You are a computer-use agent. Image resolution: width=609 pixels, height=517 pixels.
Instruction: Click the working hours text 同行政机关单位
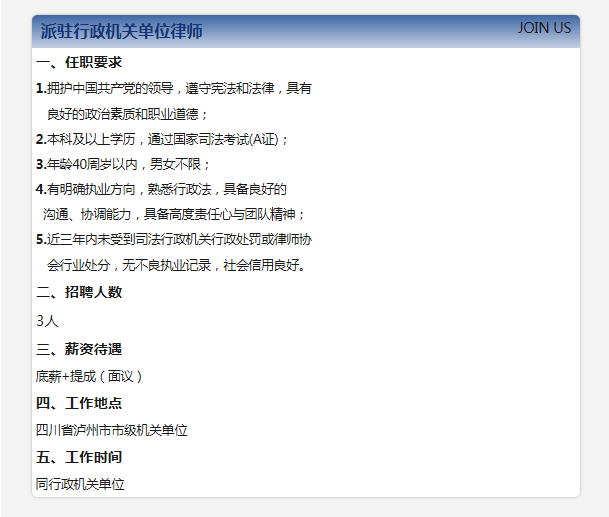coord(80,484)
